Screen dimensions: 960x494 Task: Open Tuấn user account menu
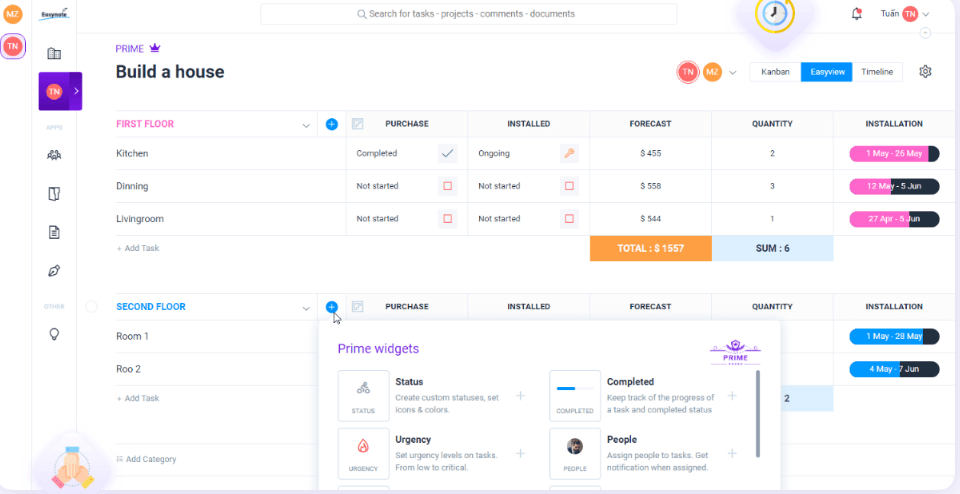point(905,13)
